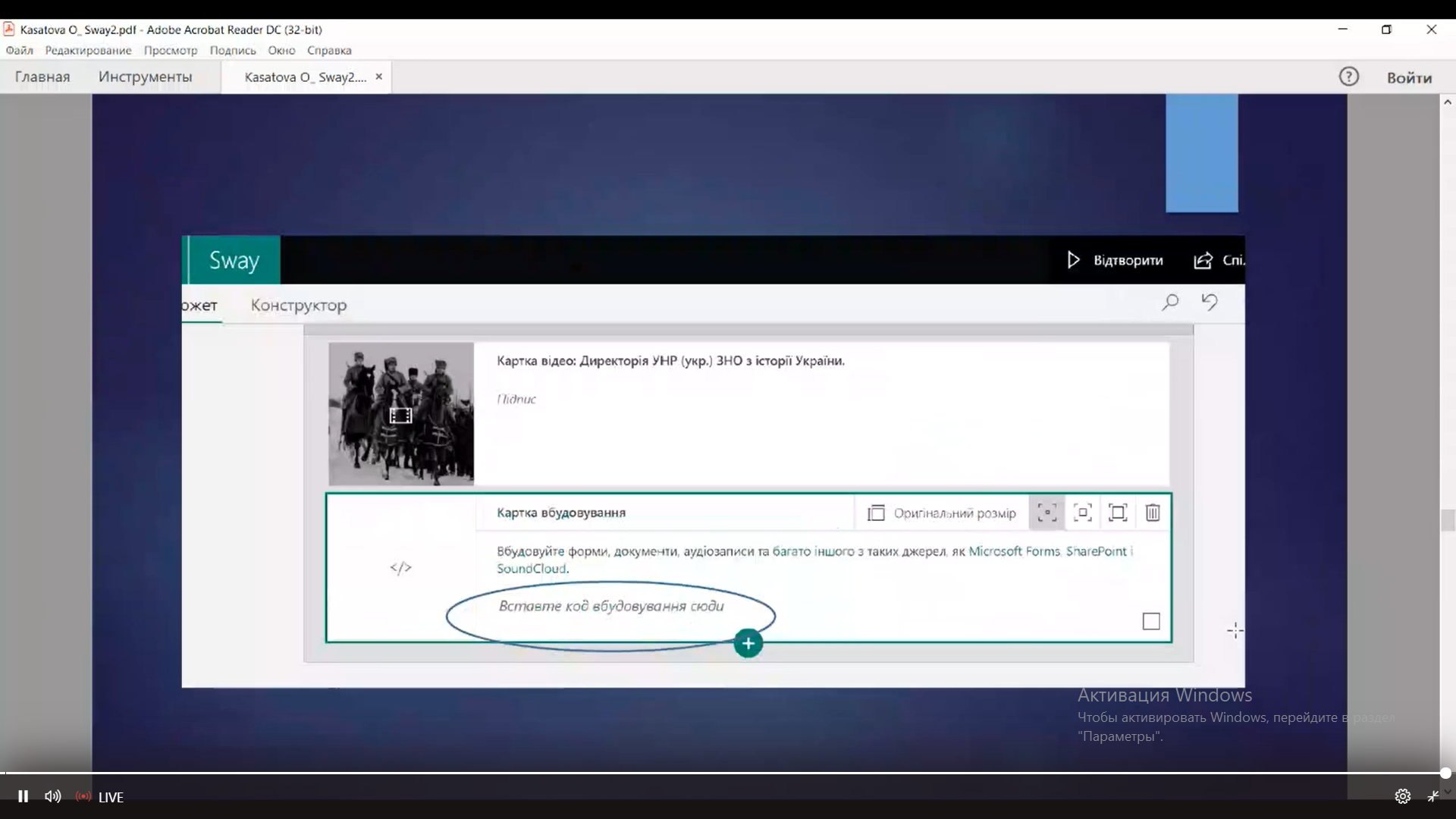
Task: Switch to the Главная tab
Action: tap(42, 77)
